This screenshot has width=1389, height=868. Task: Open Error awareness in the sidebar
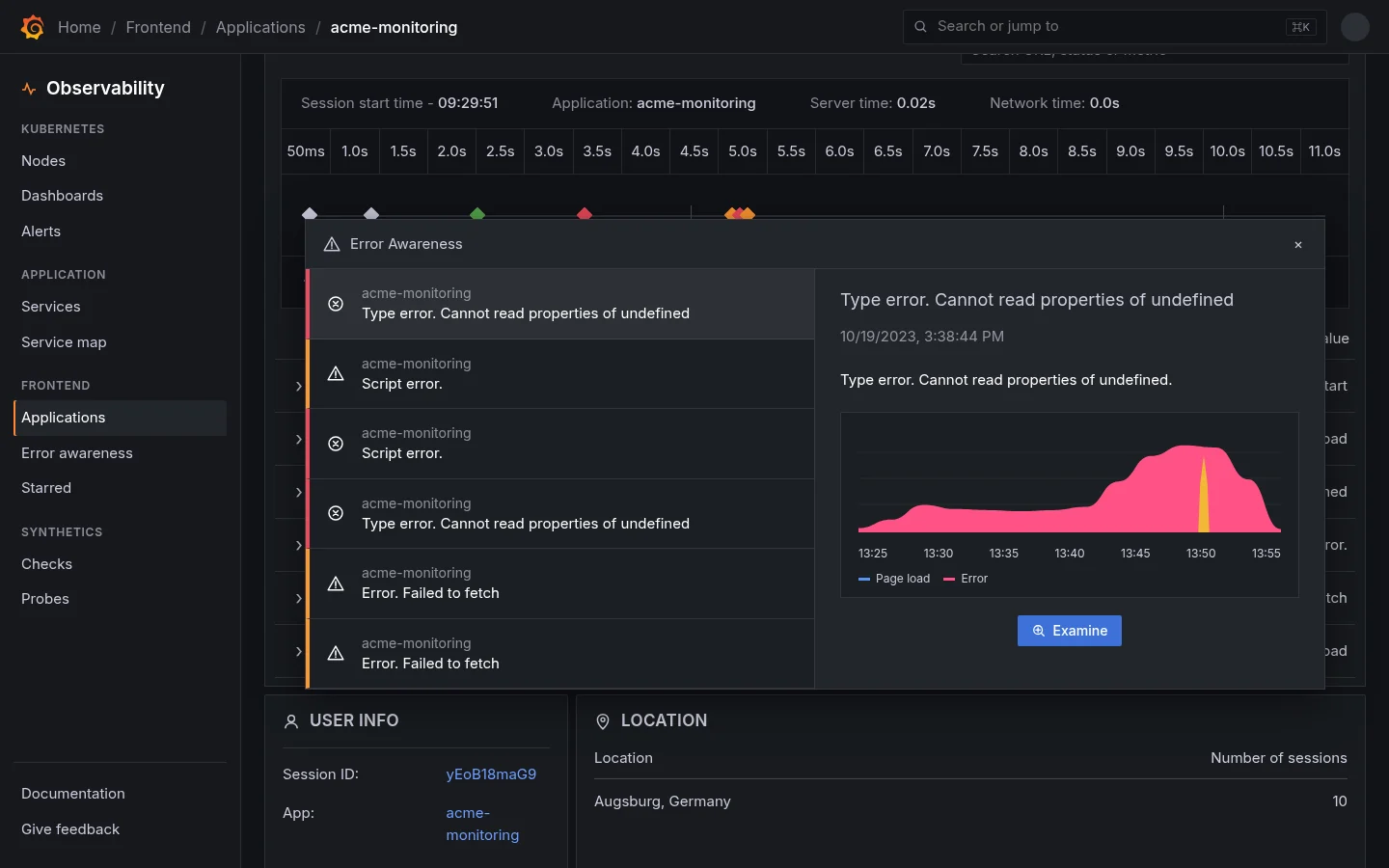point(77,453)
